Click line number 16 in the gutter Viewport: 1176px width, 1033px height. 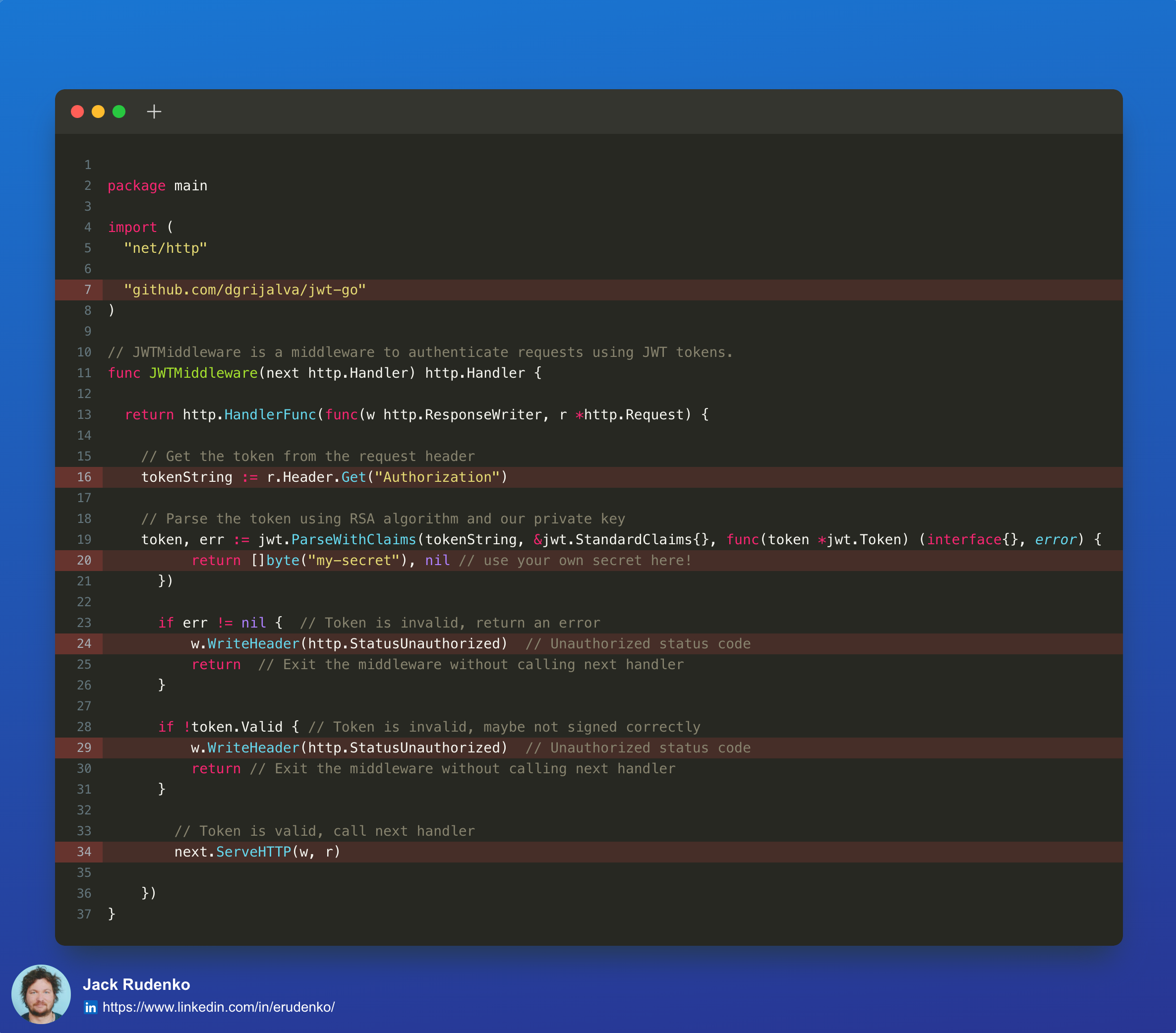point(84,477)
